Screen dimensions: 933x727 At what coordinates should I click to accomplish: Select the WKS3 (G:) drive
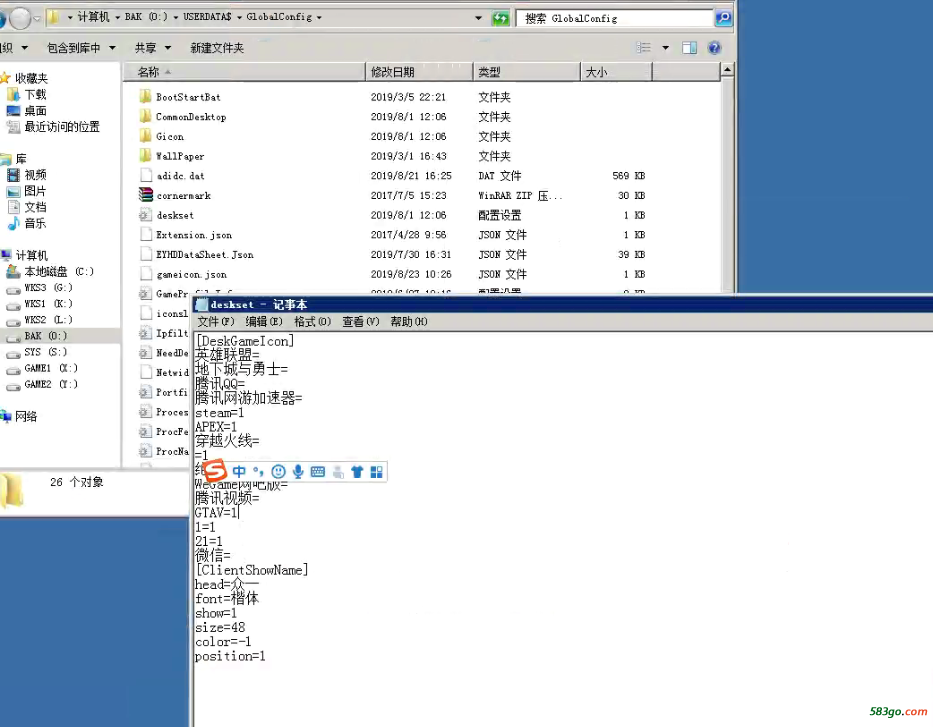[x=48, y=287]
